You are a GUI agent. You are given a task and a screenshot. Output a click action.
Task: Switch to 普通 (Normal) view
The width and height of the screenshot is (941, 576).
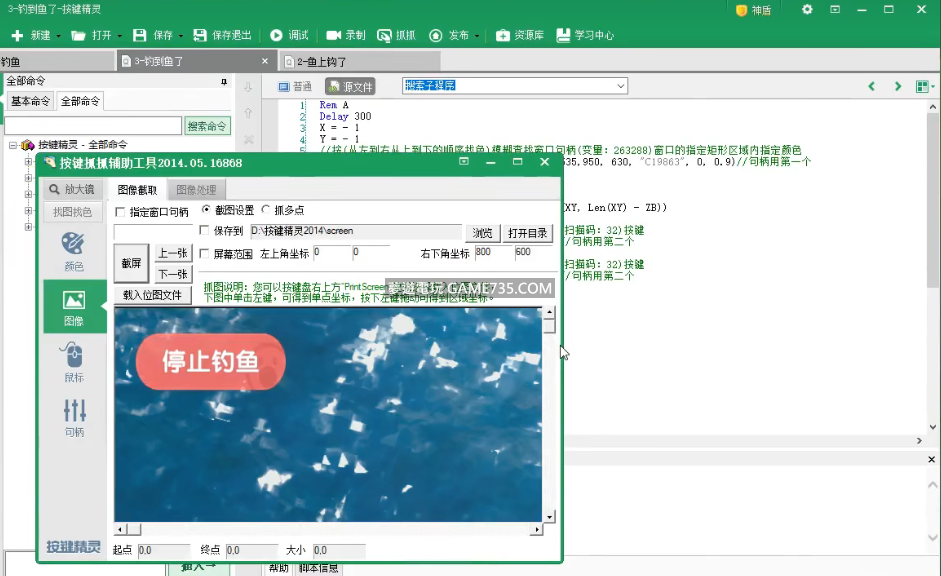(x=295, y=86)
